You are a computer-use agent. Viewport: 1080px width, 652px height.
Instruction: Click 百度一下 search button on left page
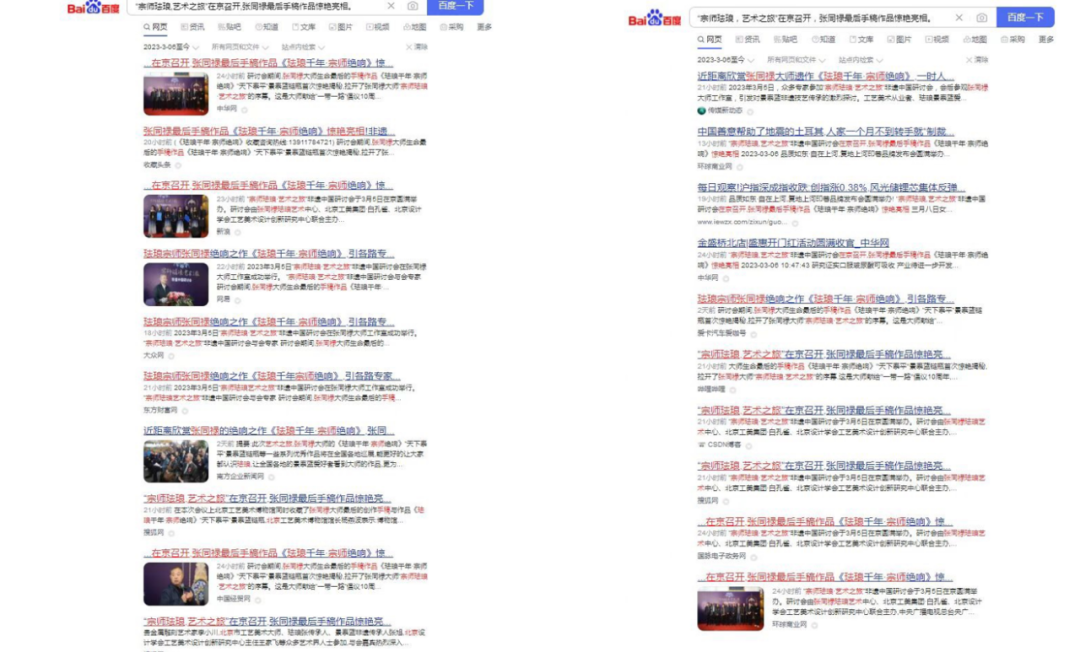point(456,6)
